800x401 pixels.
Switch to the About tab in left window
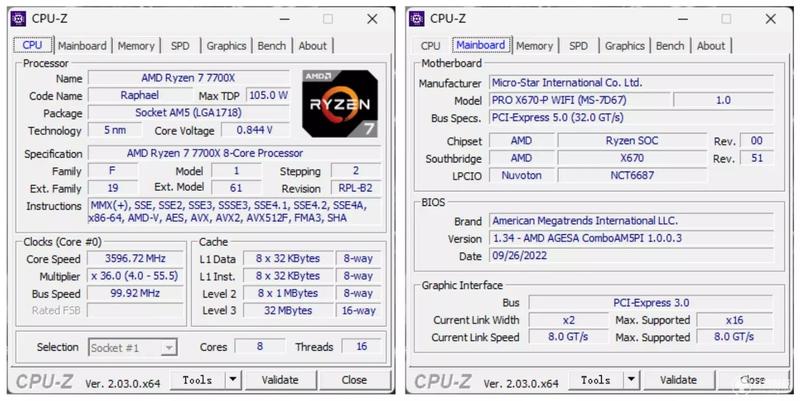pyautogui.click(x=312, y=46)
